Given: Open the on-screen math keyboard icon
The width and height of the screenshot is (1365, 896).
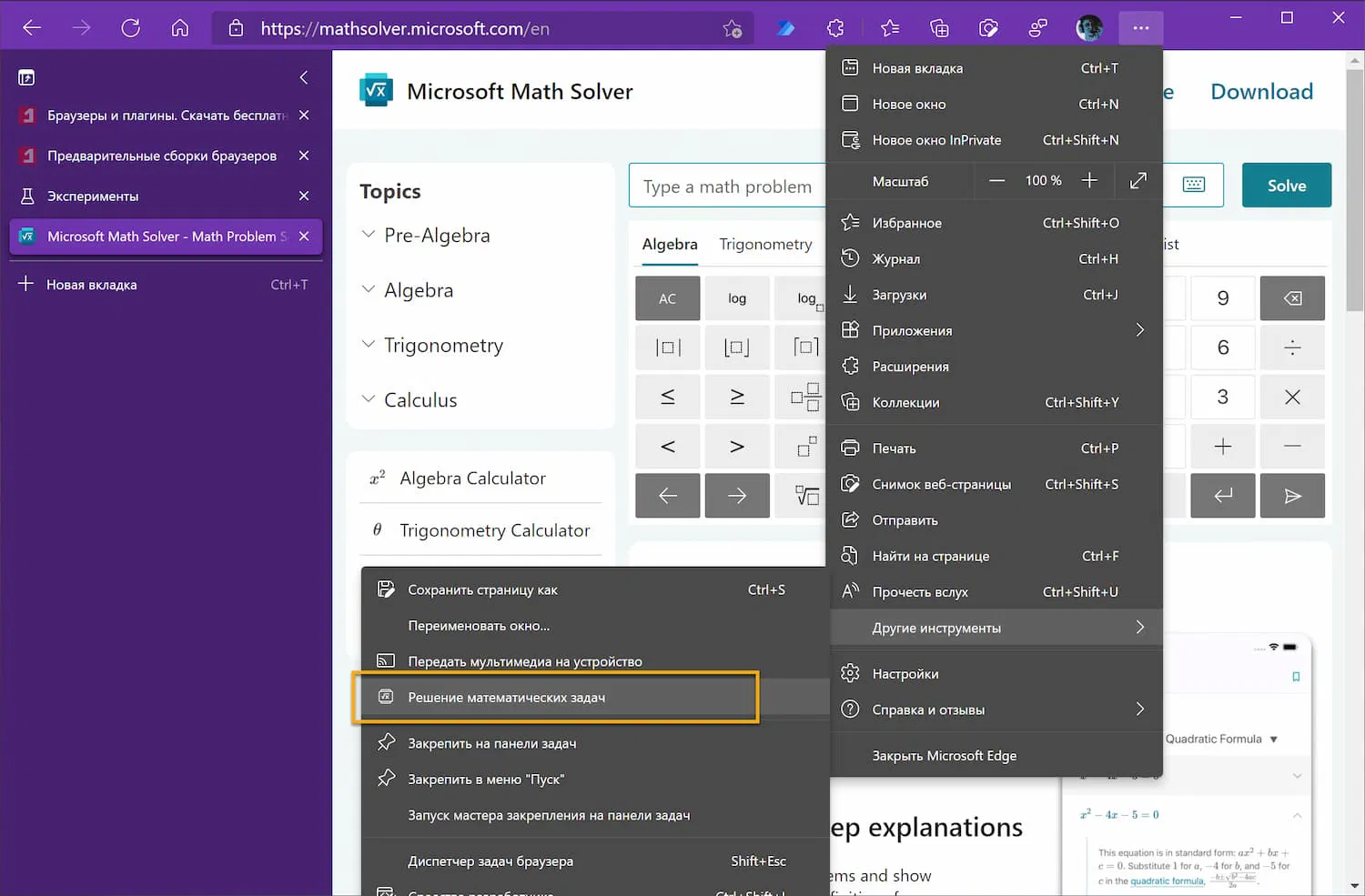Looking at the screenshot, I should (x=1194, y=185).
